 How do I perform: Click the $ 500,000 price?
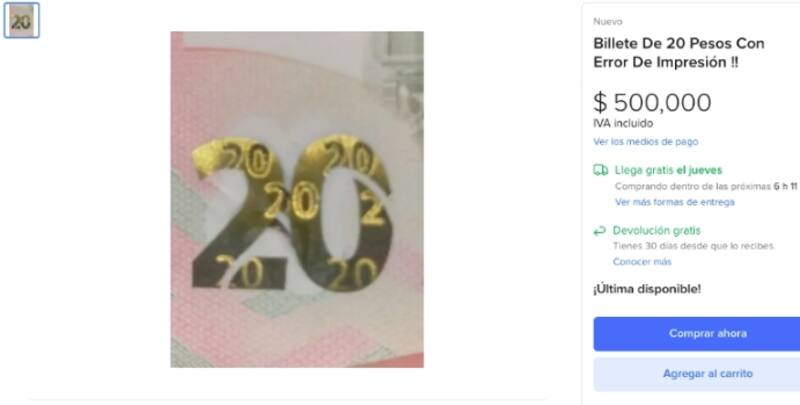click(652, 103)
